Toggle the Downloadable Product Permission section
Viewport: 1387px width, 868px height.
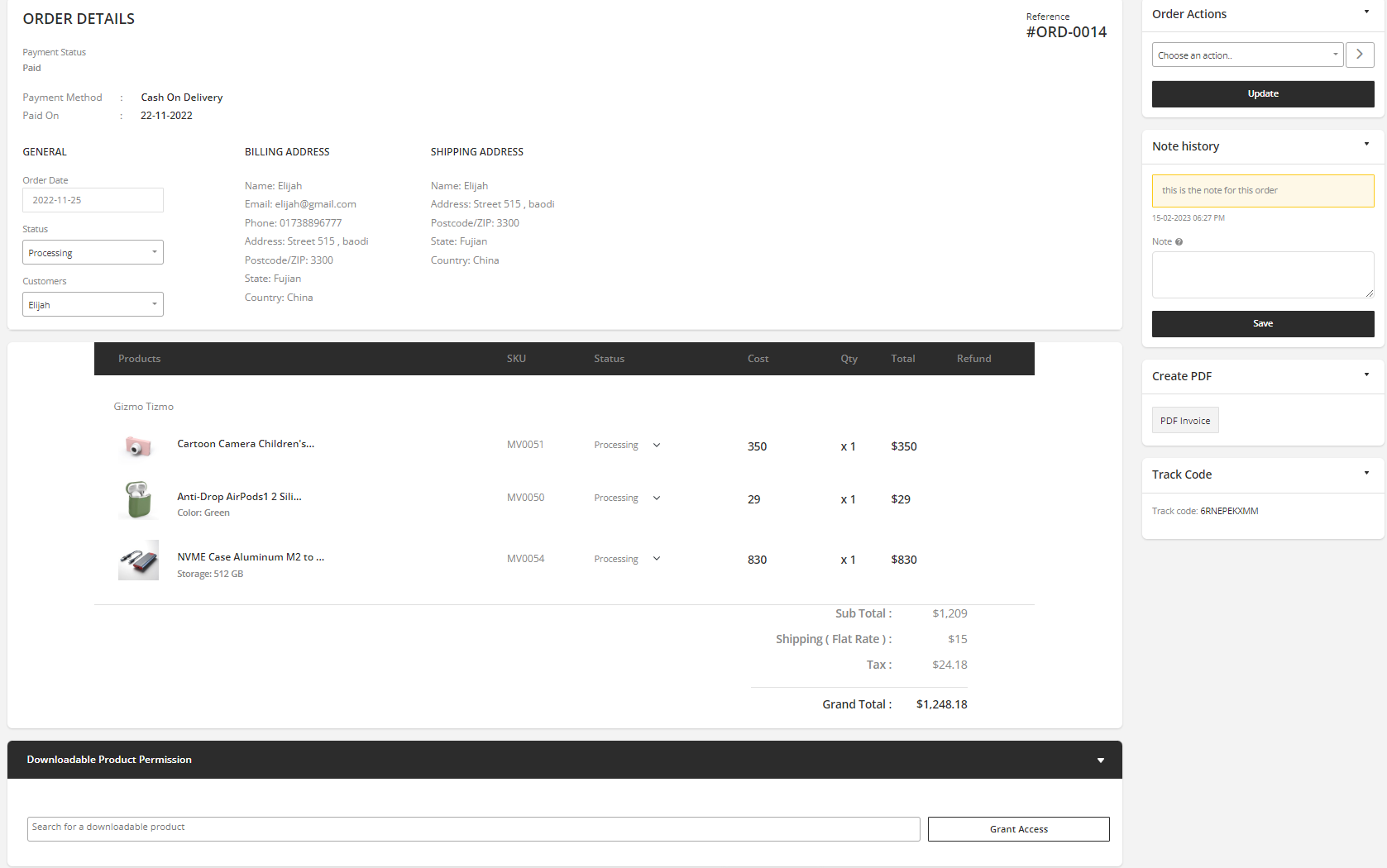[1100, 761]
